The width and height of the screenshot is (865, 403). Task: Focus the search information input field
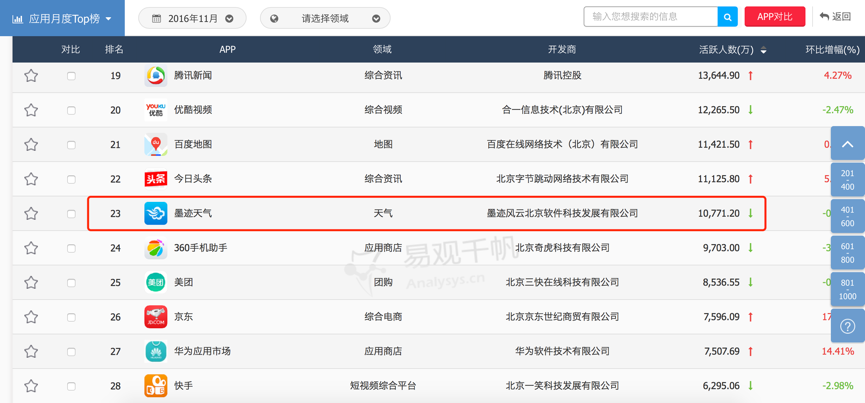click(650, 17)
